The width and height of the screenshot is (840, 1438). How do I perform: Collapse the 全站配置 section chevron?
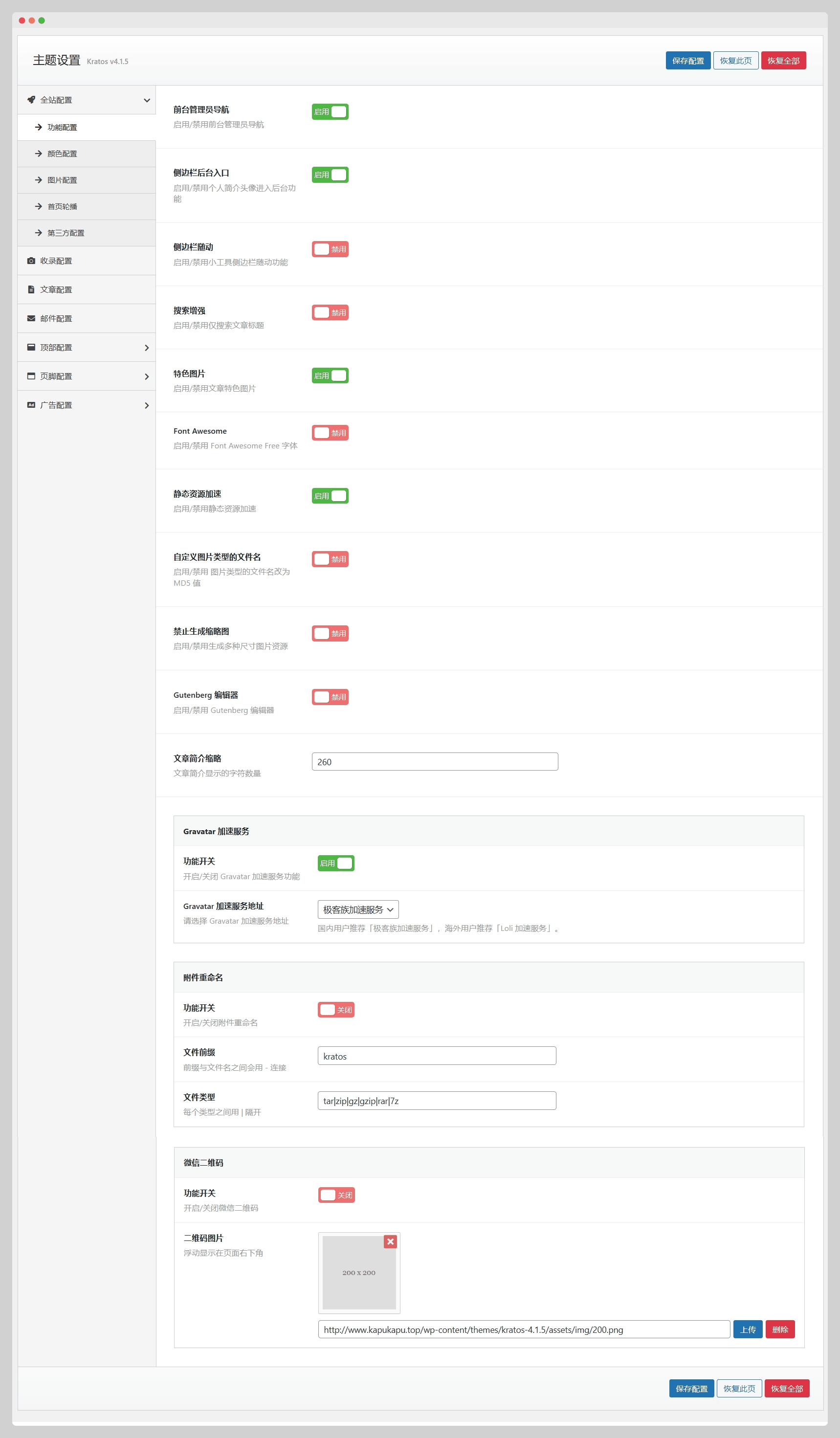pos(147,100)
